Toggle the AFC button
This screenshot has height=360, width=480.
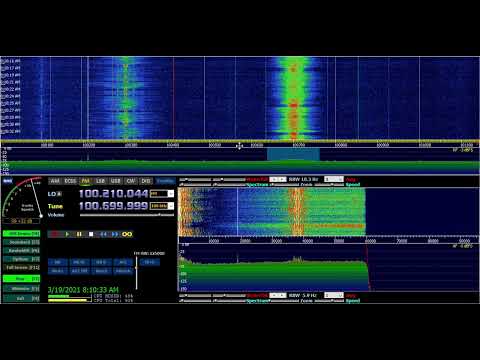123,262
